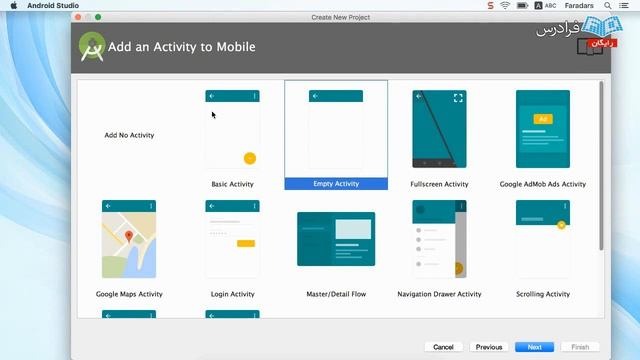
Task: Open the Apple menu
Action: 13,6
